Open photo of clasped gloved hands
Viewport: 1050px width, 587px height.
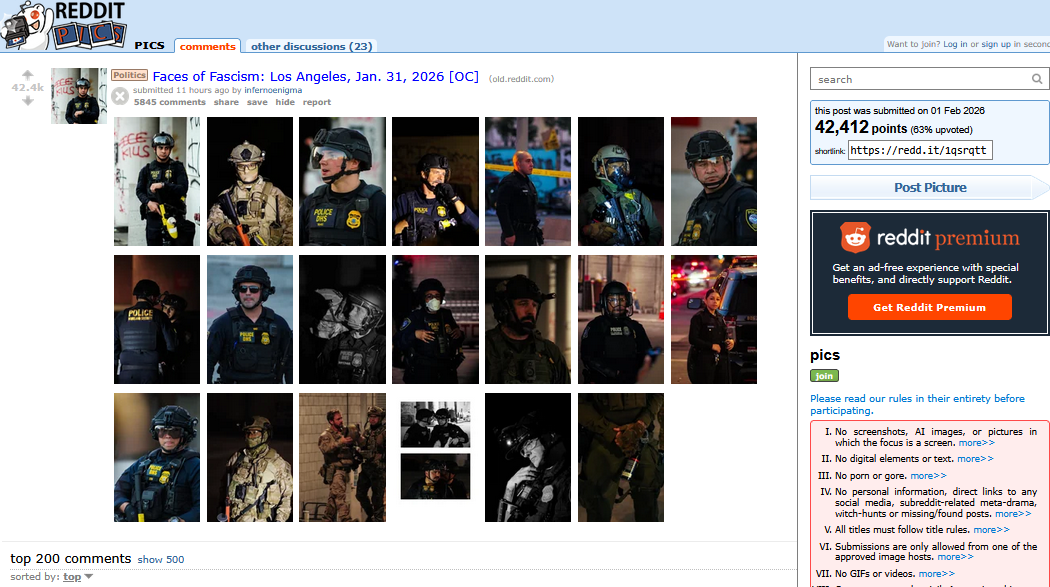click(621, 457)
